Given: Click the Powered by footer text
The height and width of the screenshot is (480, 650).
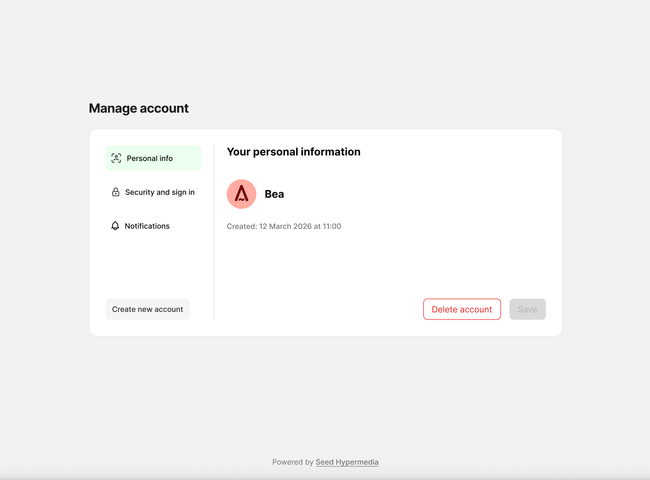Looking at the screenshot, I should click(x=292, y=462).
